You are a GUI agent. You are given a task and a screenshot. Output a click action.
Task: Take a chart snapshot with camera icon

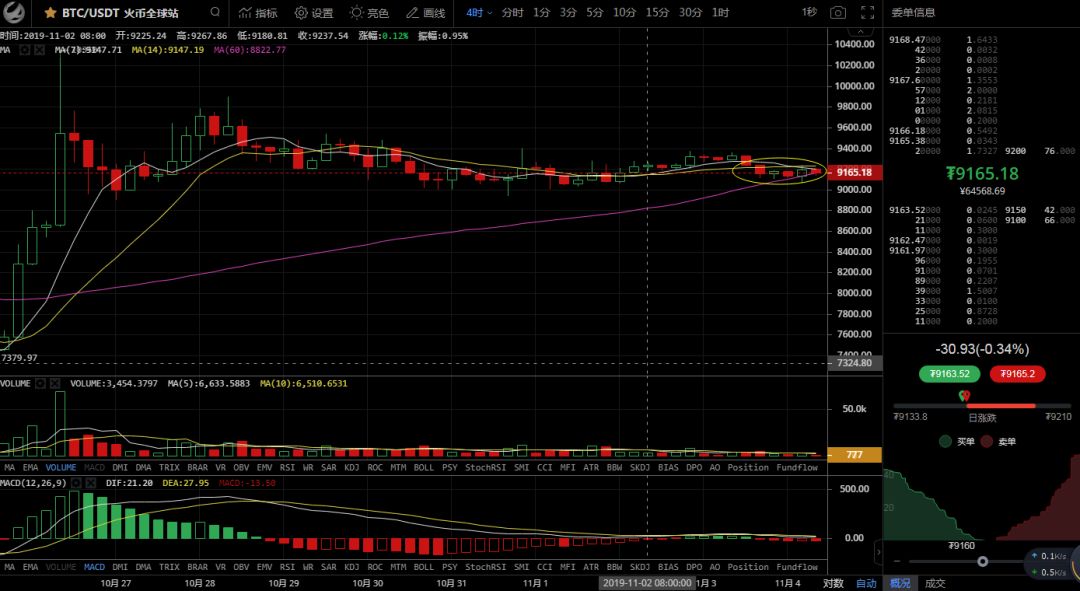coord(838,13)
